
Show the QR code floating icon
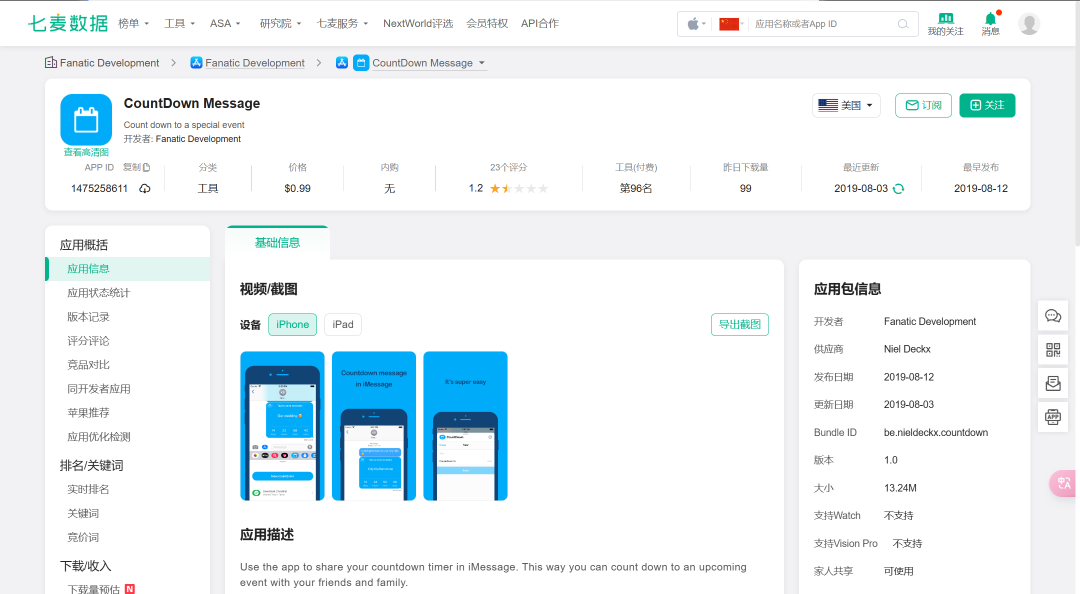[1053, 349]
